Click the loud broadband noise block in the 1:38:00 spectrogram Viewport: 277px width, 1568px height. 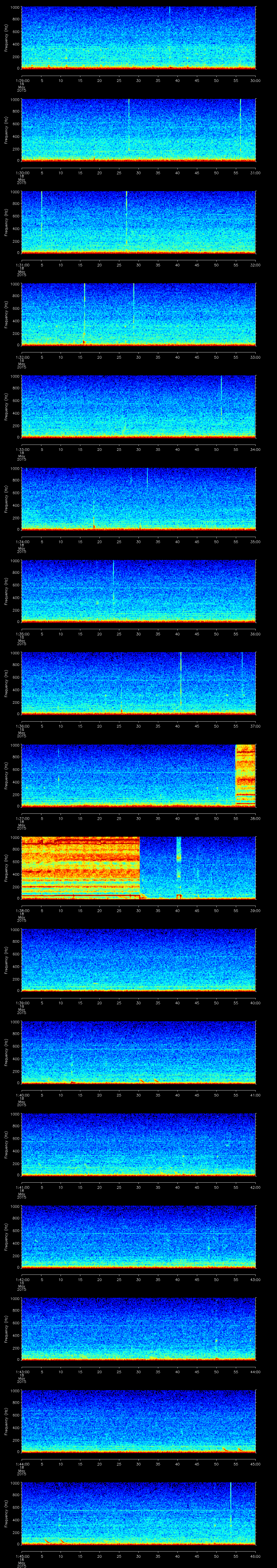coord(80,868)
